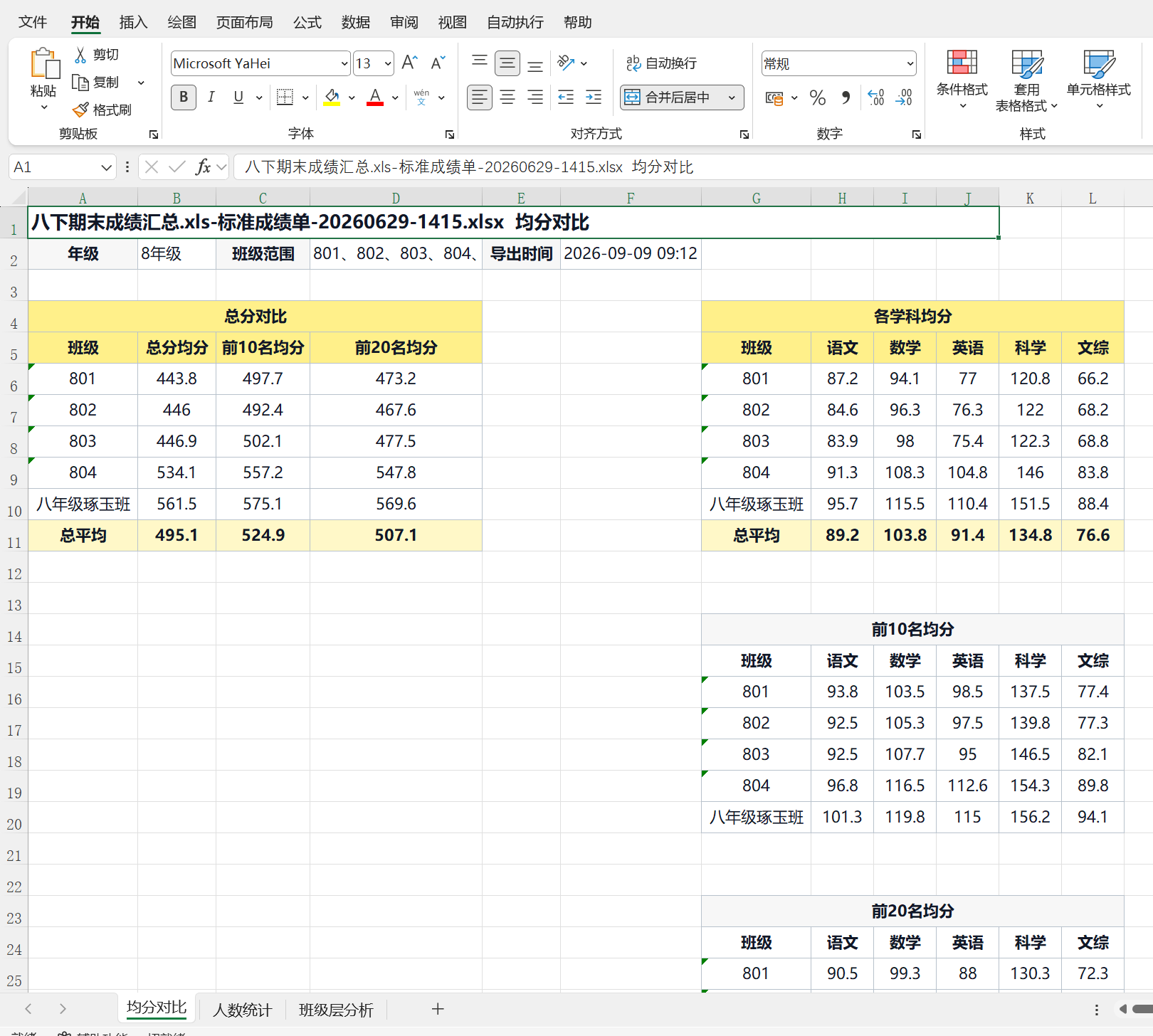Apply borders with the border icon
This screenshot has height=1036, width=1153.
(x=285, y=97)
